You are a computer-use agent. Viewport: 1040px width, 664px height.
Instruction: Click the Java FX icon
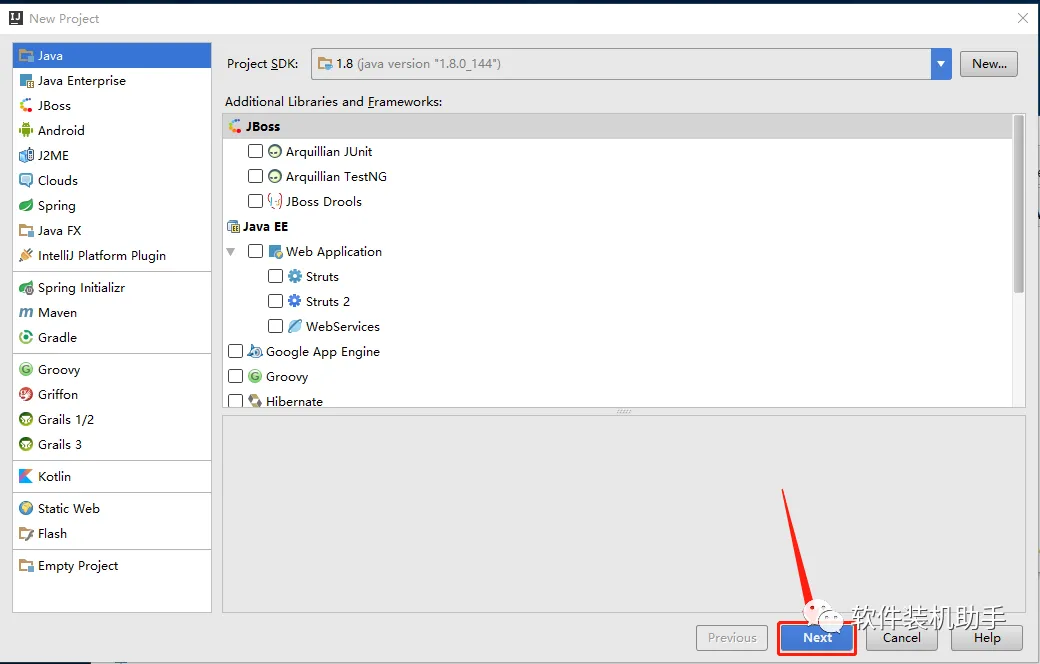pyautogui.click(x=27, y=231)
